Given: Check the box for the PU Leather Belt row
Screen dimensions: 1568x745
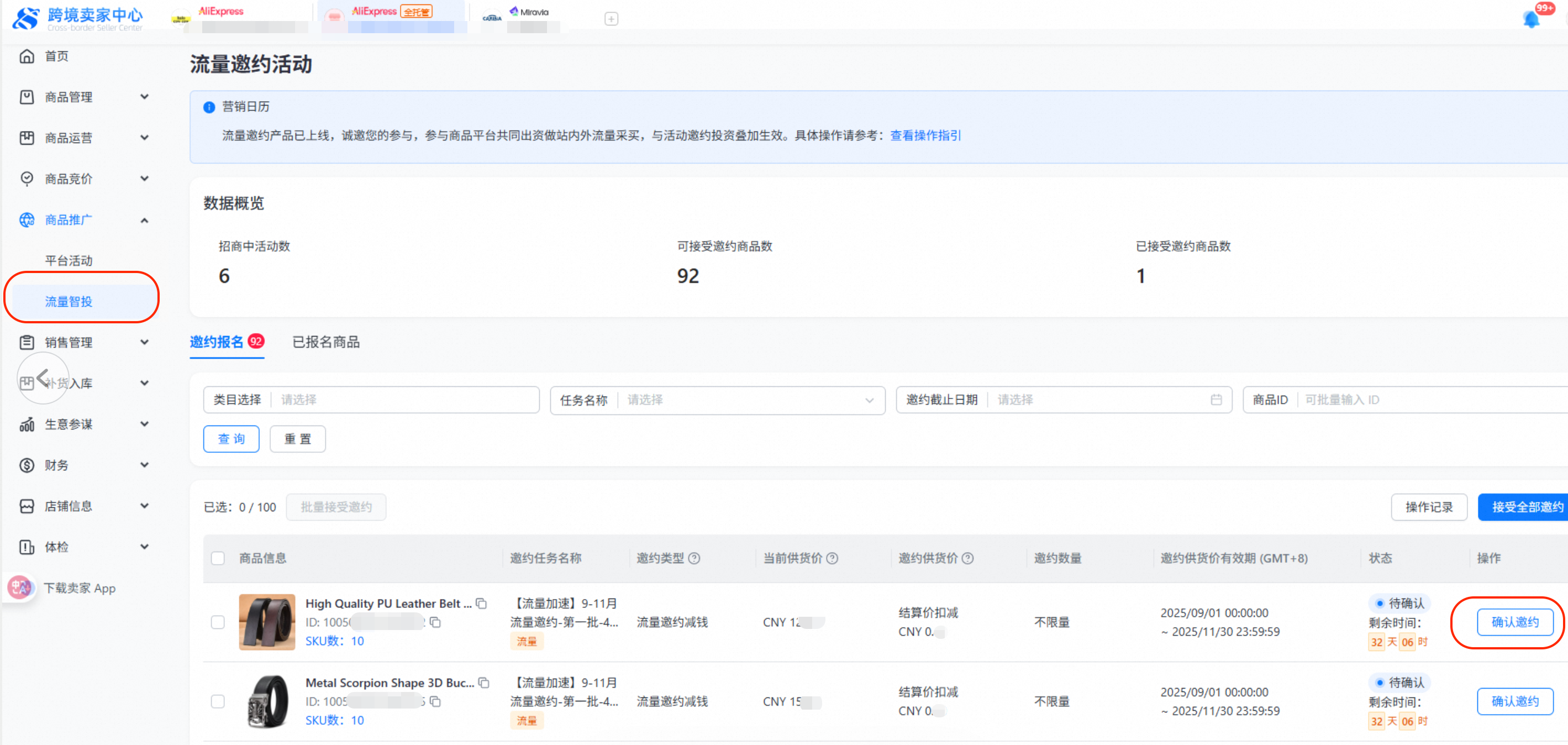Looking at the screenshot, I should (x=218, y=622).
